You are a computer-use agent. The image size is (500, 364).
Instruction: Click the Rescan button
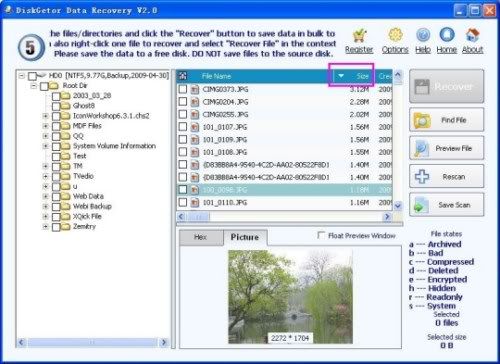point(446,177)
